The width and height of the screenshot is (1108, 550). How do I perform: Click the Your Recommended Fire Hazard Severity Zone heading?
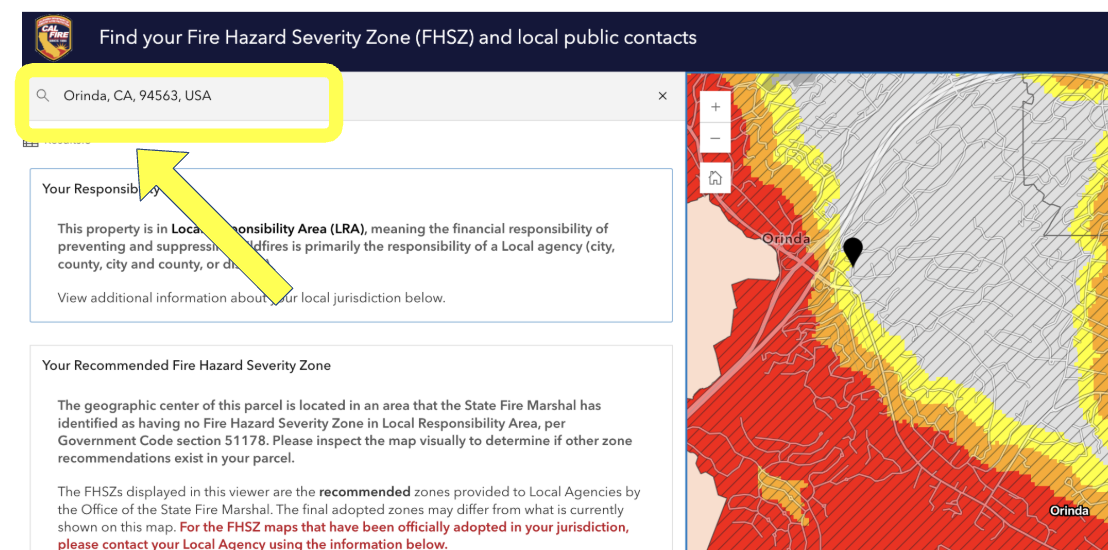[x=186, y=365]
